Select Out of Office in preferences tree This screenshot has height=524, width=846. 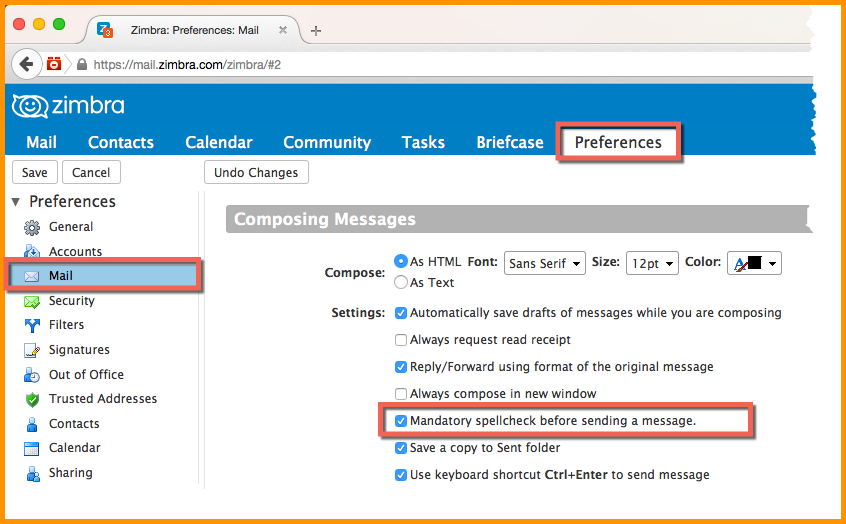(86, 375)
